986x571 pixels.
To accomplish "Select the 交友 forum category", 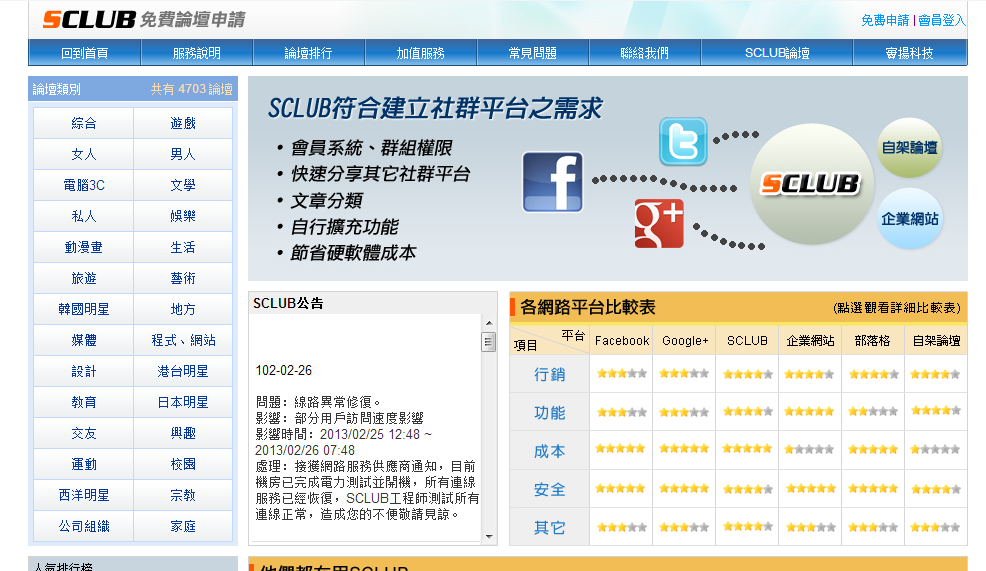I will pyautogui.click(x=84, y=433).
